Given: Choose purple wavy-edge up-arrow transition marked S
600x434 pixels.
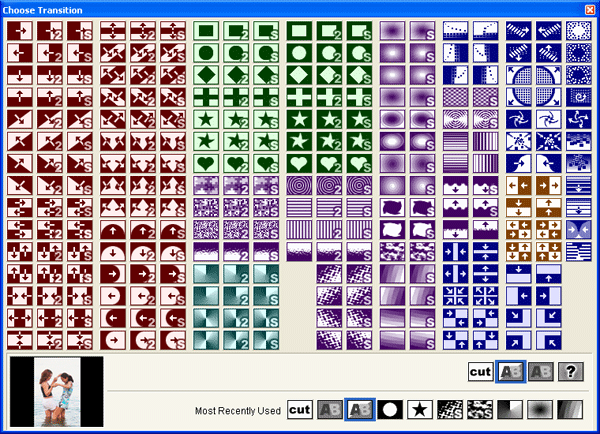Looking at the screenshot, I should (x=485, y=208).
